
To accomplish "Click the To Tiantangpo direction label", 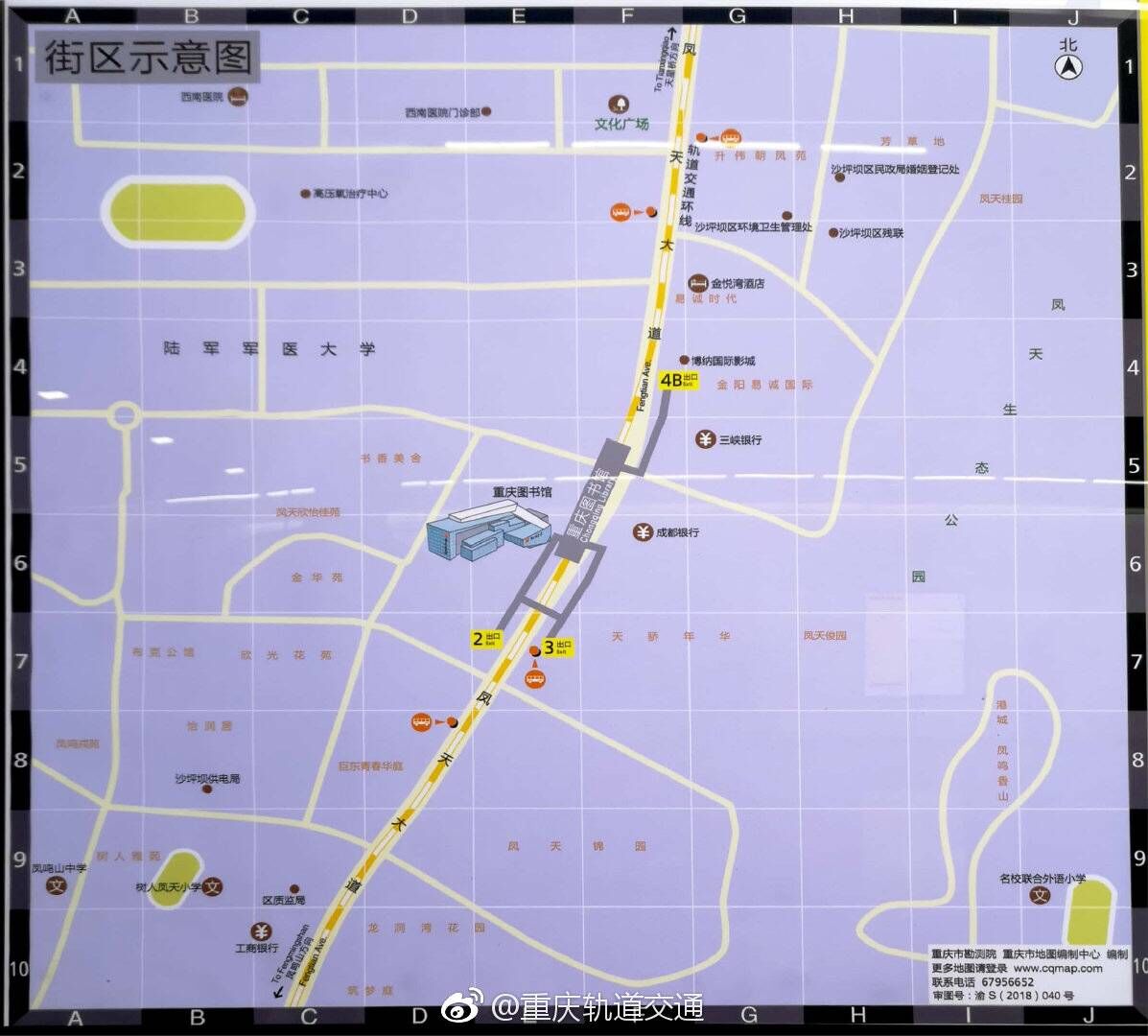I will click(x=665, y=61).
